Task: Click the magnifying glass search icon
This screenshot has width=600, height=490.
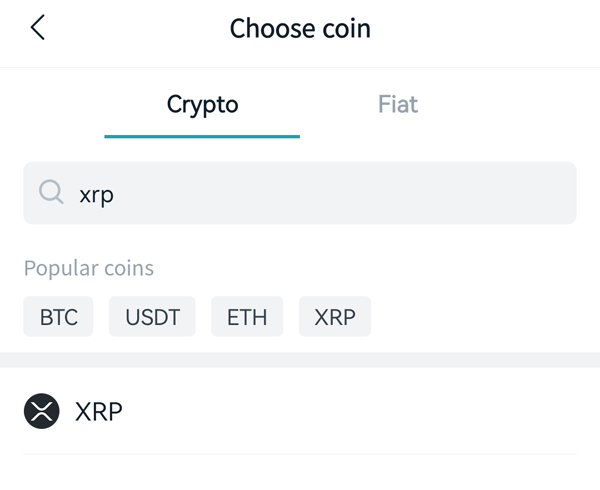Action: coord(51,192)
